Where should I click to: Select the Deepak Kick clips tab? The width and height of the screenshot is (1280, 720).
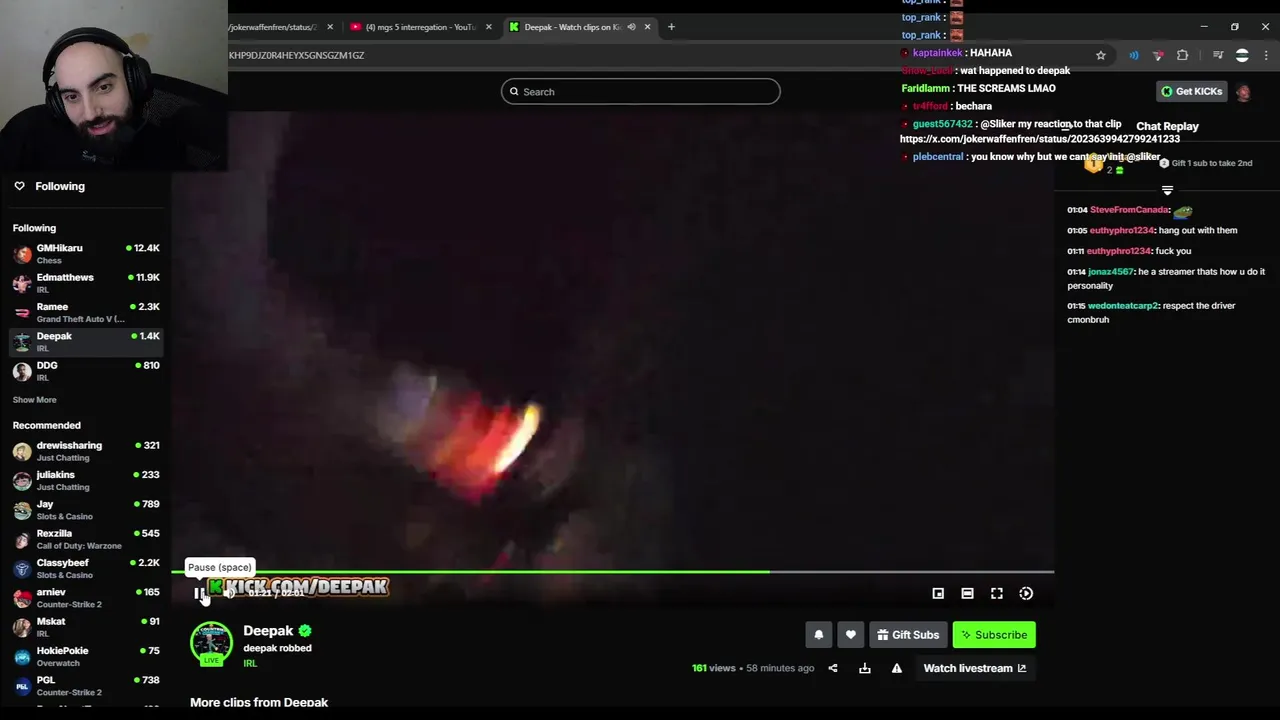pos(572,27)
